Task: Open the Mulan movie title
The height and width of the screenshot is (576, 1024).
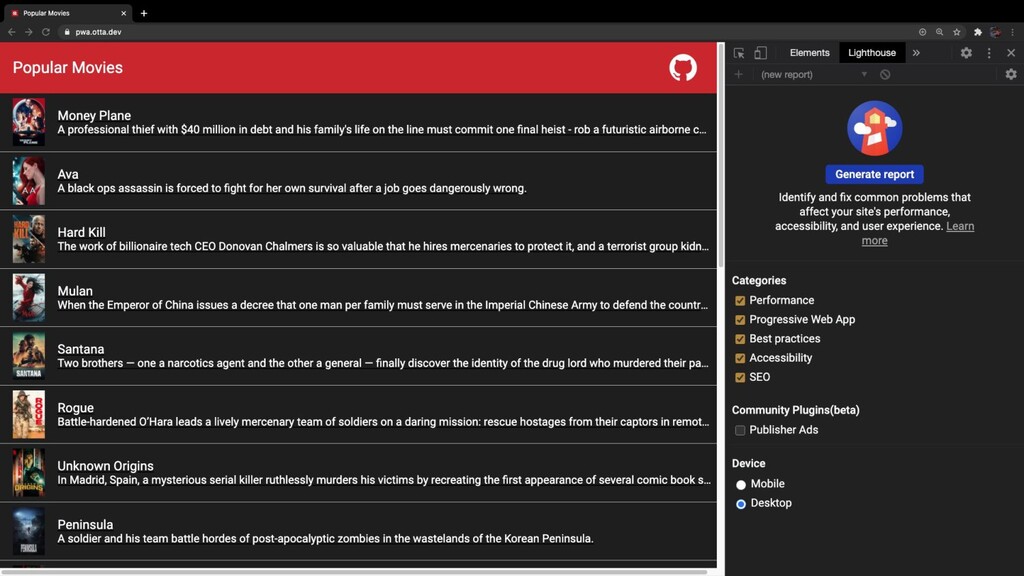Action: (x=75, y=291)
